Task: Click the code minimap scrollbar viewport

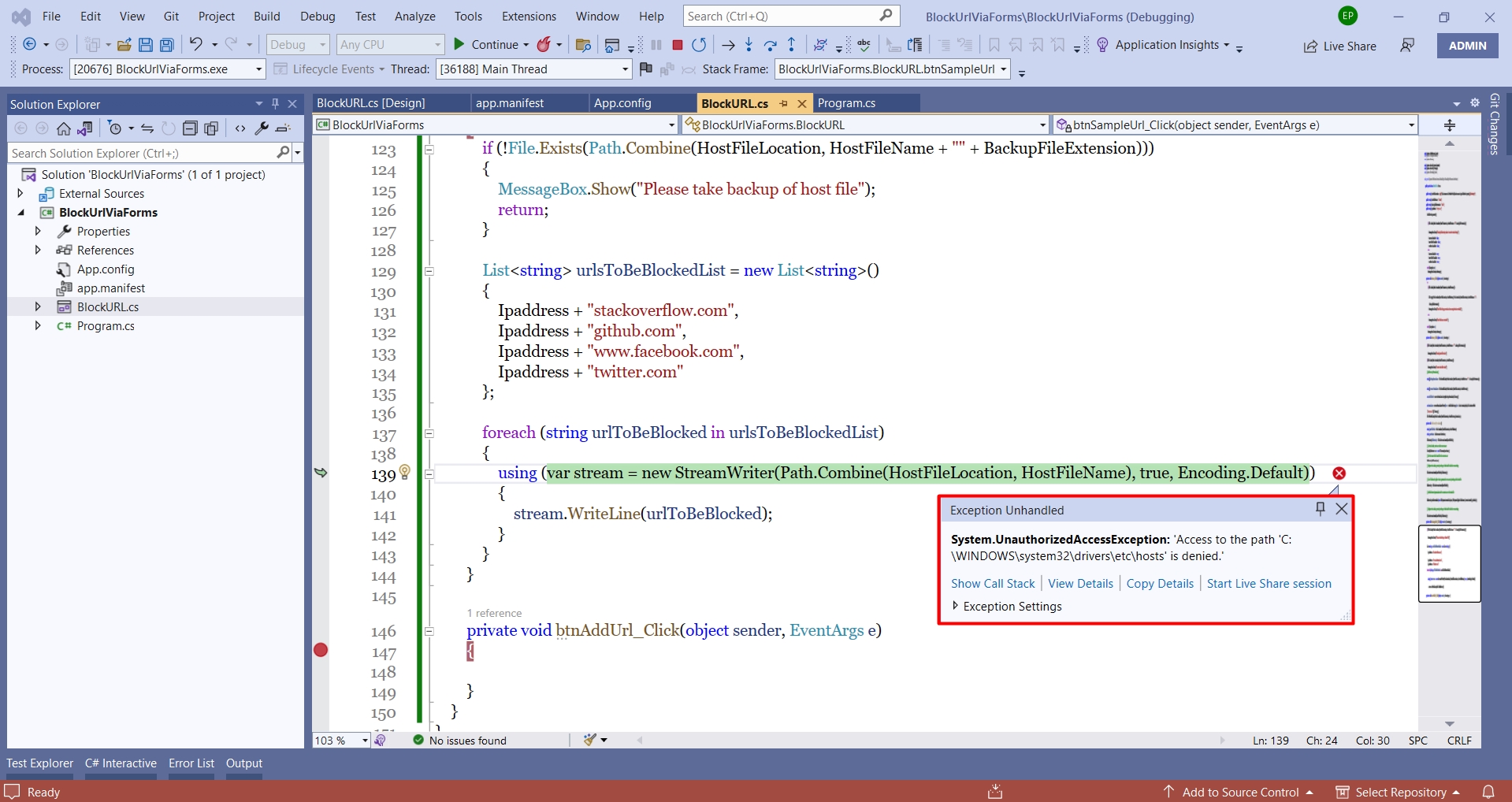Action: tap(1449, 563)
